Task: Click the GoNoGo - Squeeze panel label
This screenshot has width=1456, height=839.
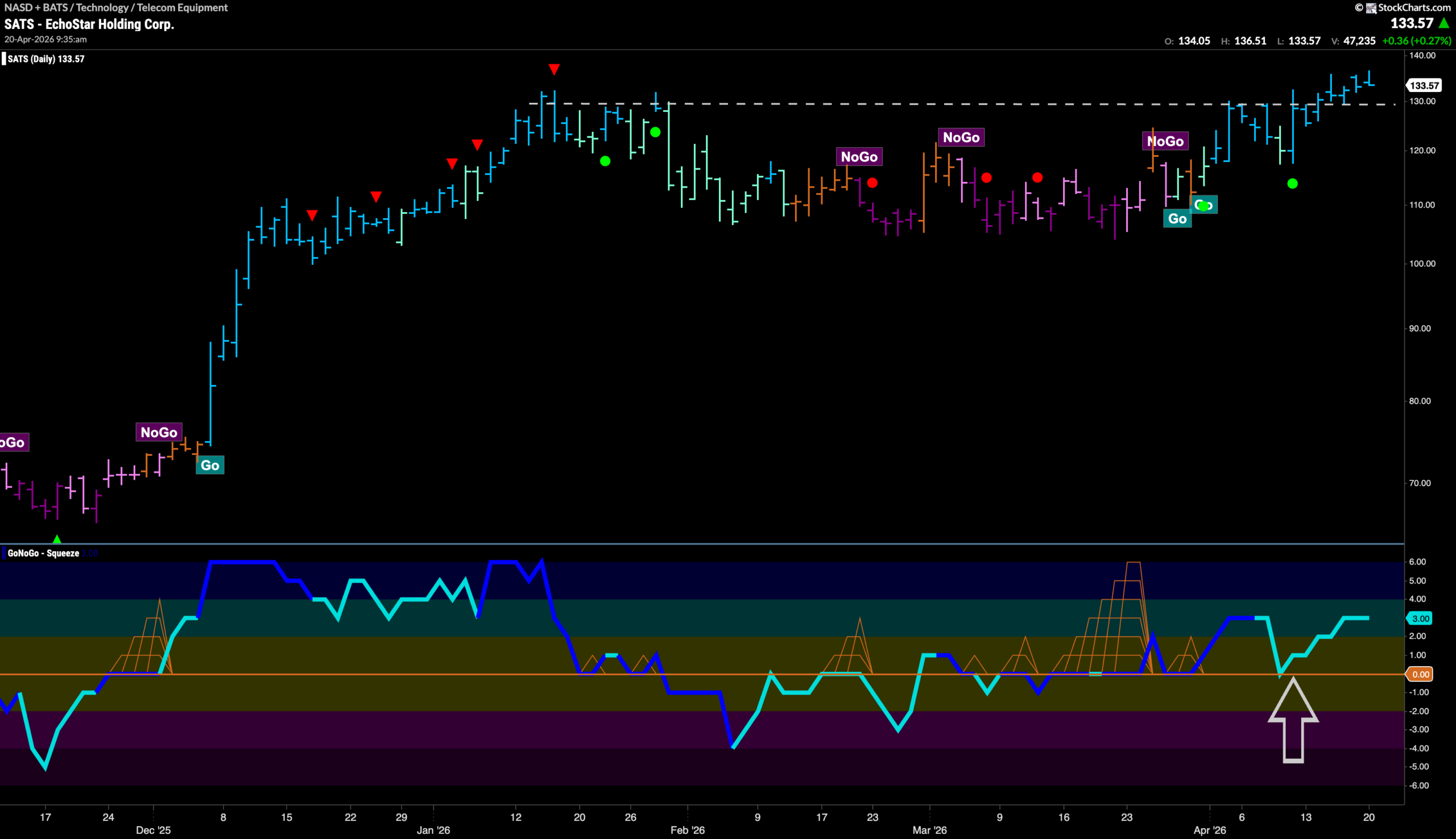Action: [43, 553]
